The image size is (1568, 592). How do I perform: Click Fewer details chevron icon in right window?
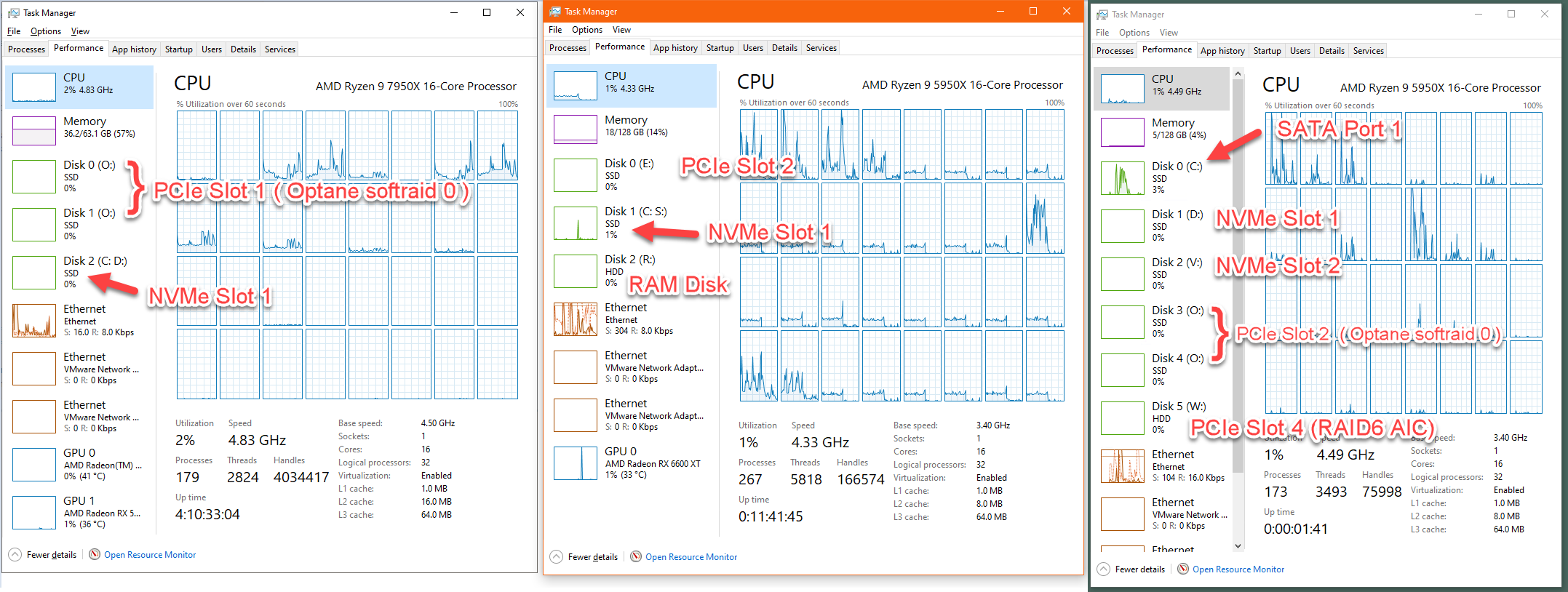point(1104,569)
